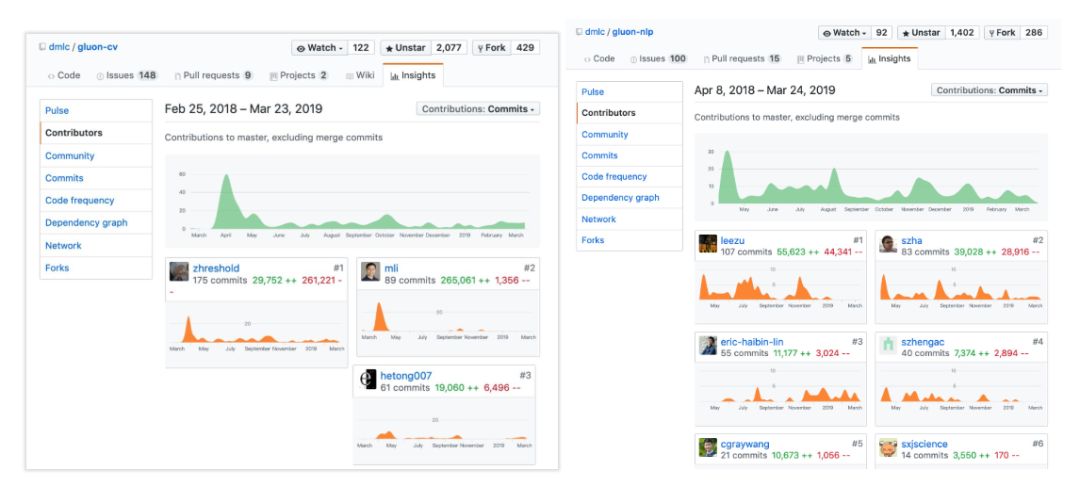Screen dimensions: 1080x503
Task: Click the 1,402 stargazers count
Action: 962,32
